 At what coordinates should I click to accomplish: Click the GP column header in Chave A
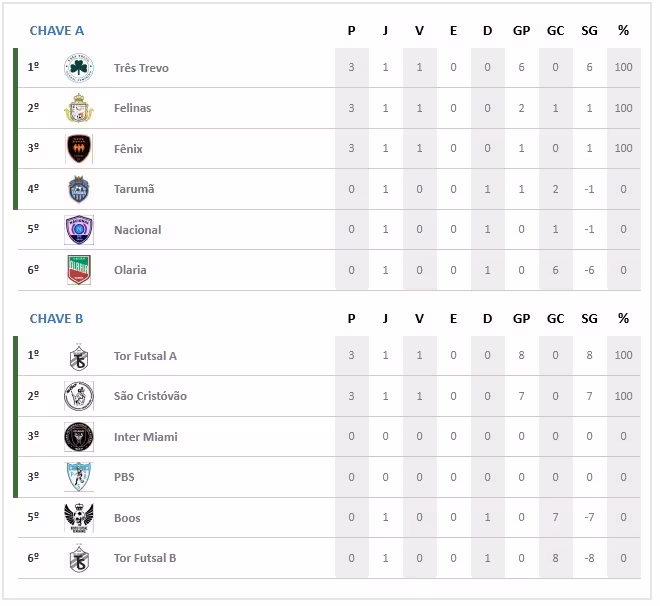(521, 31)
